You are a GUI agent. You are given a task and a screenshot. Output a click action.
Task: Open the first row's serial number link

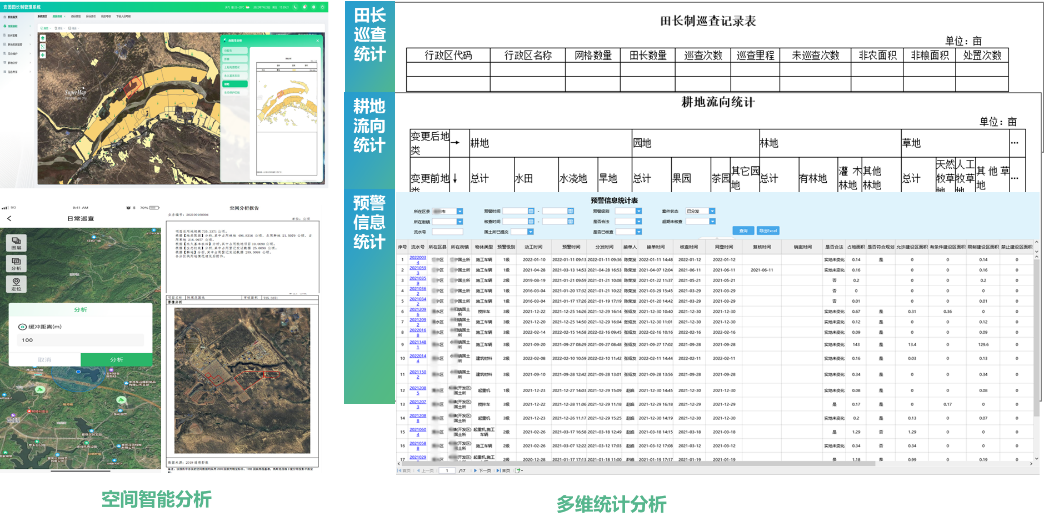pos(419,257)
